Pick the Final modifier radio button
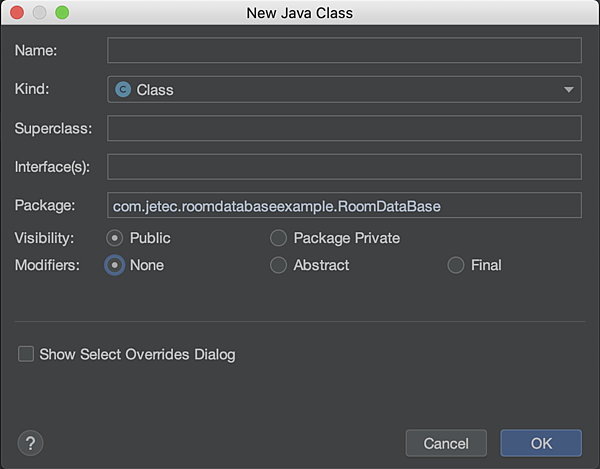The width and height of the screenshot is (600, 469). (x=456, y=265)
